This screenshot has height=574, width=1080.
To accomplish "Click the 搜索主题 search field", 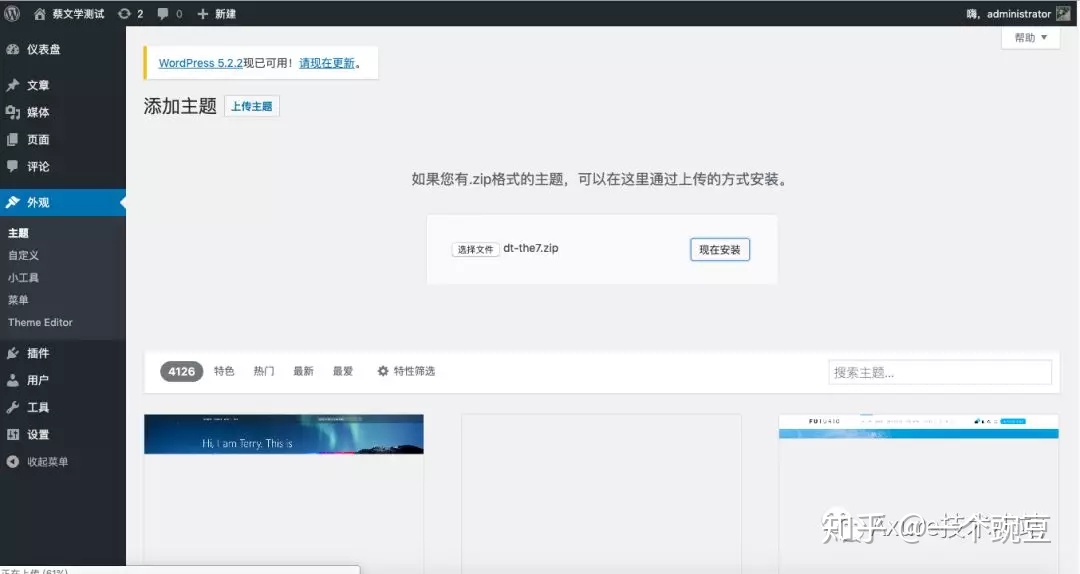I will [x=940, y=372].
